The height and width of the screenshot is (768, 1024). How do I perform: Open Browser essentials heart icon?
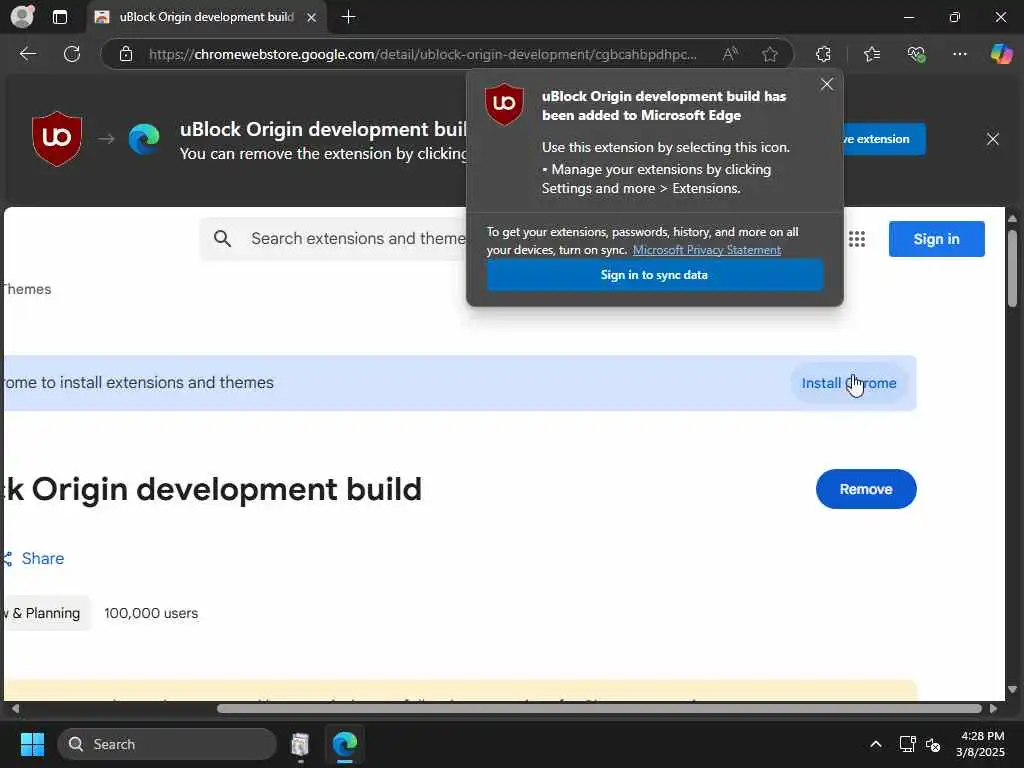coord(916,54)
